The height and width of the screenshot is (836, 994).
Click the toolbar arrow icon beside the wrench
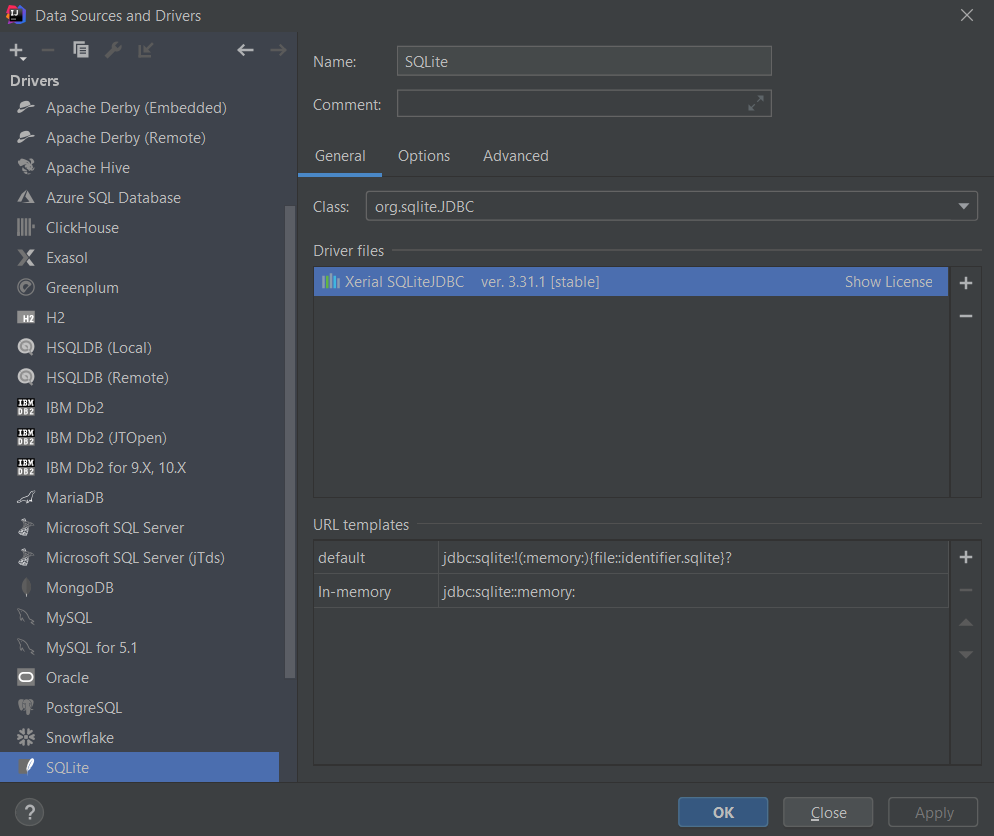pos(146,50)
